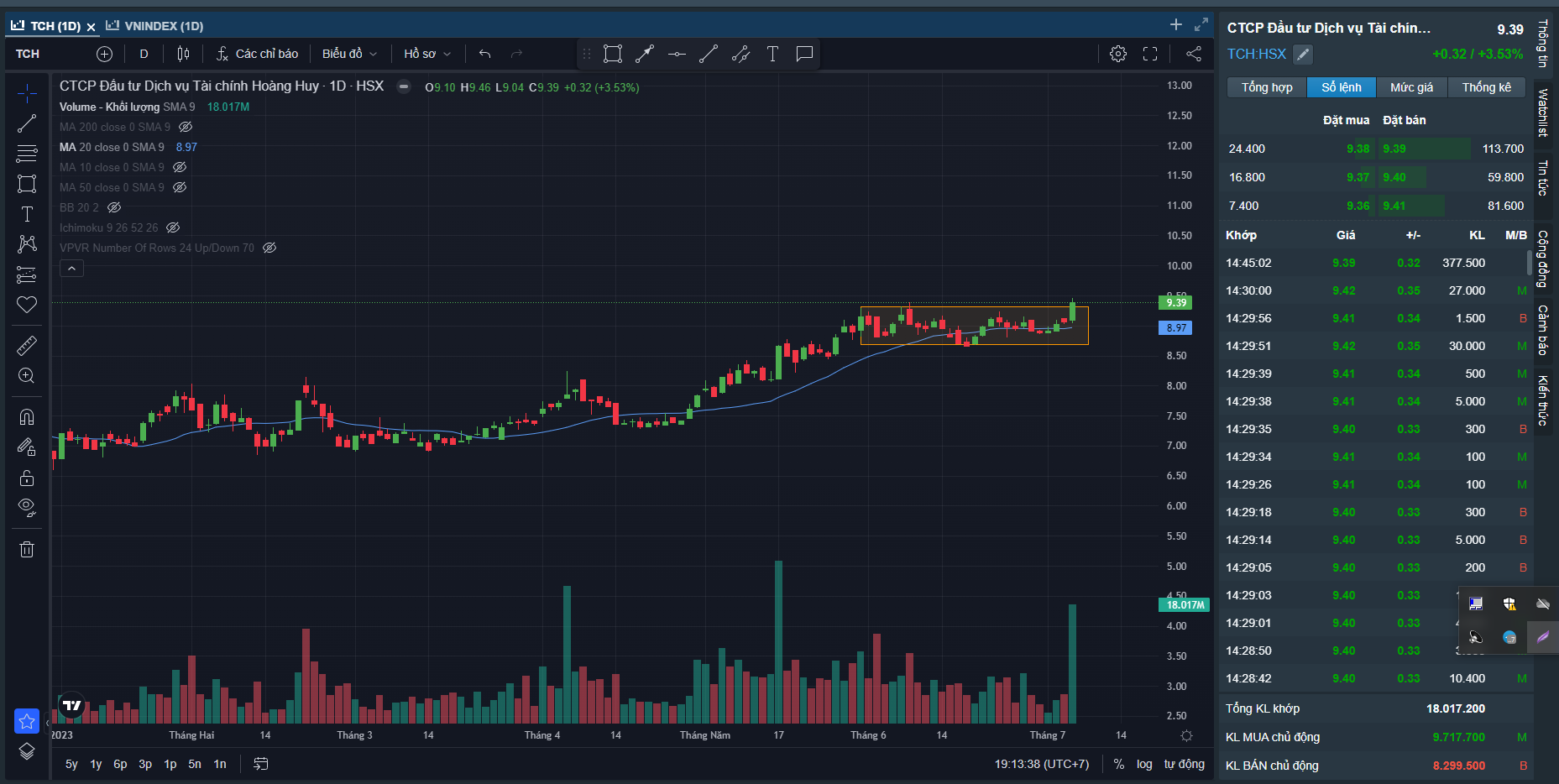Open time axis settings gear
The width and height of the screenshot is (1559, 784).
(1186, 735)
